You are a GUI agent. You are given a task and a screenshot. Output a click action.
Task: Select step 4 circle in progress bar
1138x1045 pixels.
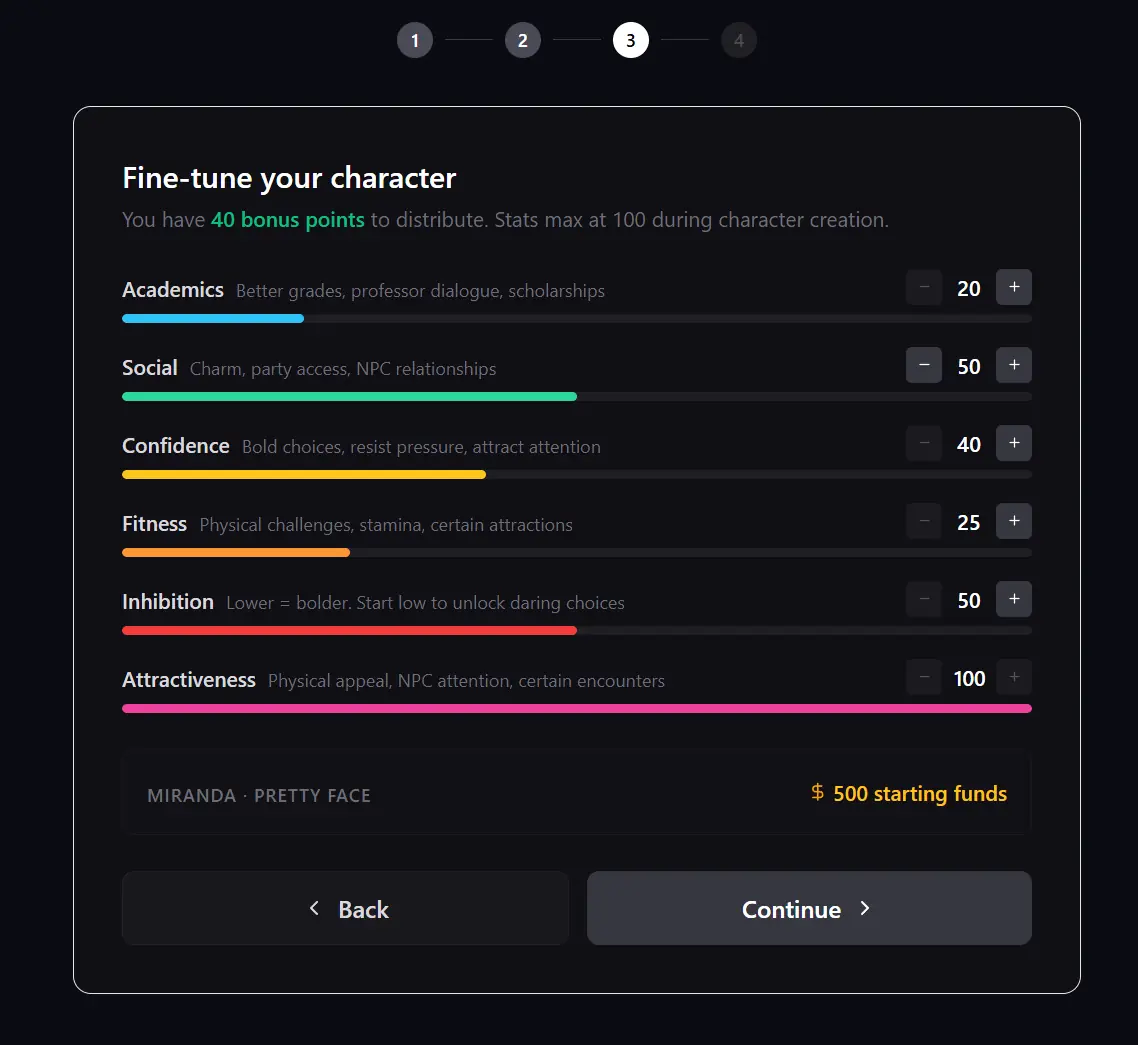(x=739, y=41)
